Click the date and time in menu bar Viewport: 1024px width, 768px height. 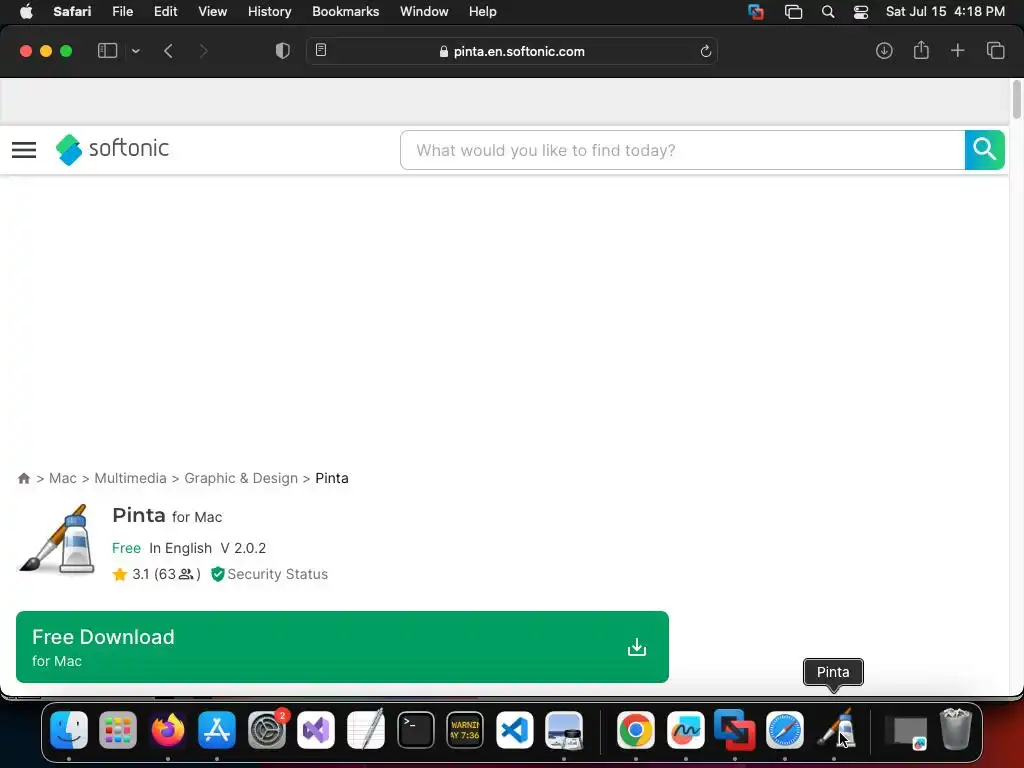tap(945, 12)
